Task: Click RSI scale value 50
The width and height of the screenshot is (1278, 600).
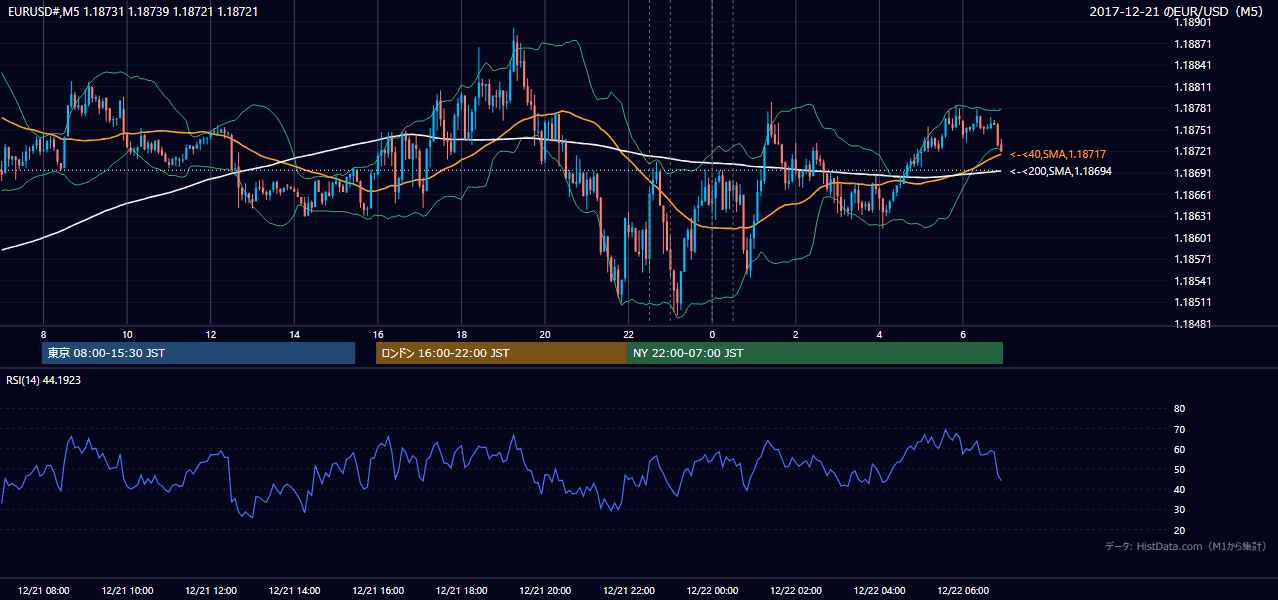Action: (x=1179, y=469)
